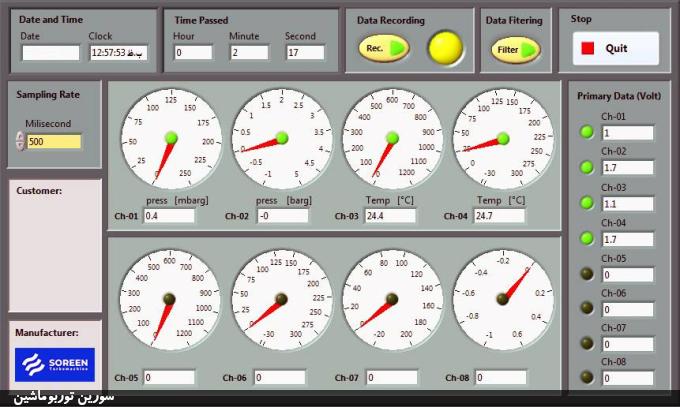680x407 pixels.
Task: Click the Ch-05 dark LED indicator
Action: tap(587, 274)
